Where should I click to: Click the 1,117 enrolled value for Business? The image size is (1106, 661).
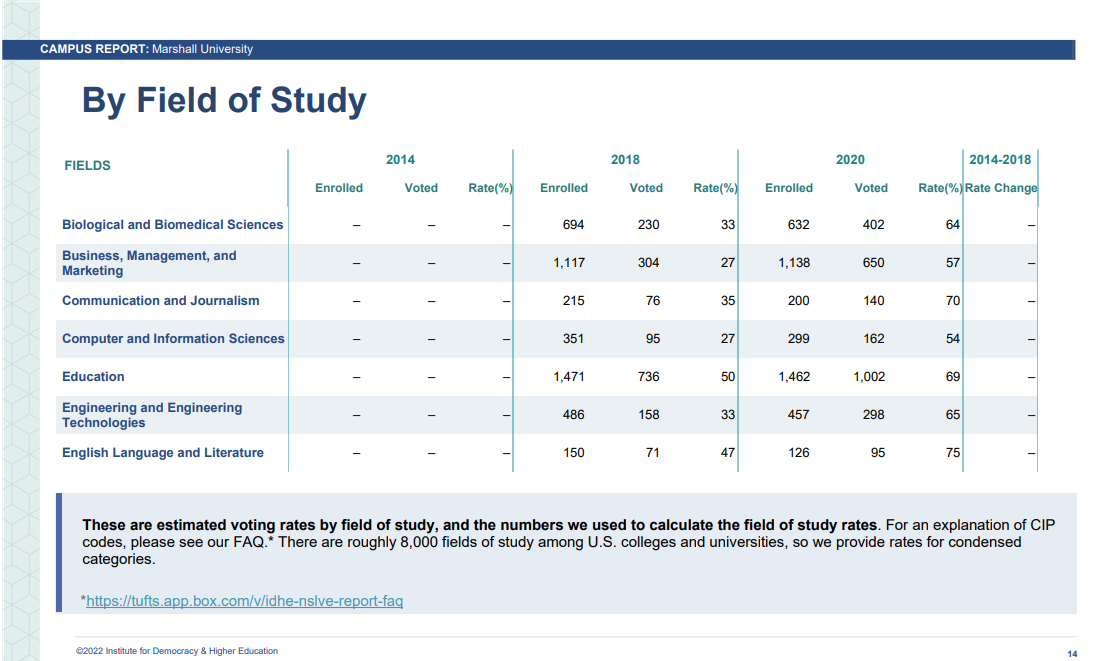point(569,263)
